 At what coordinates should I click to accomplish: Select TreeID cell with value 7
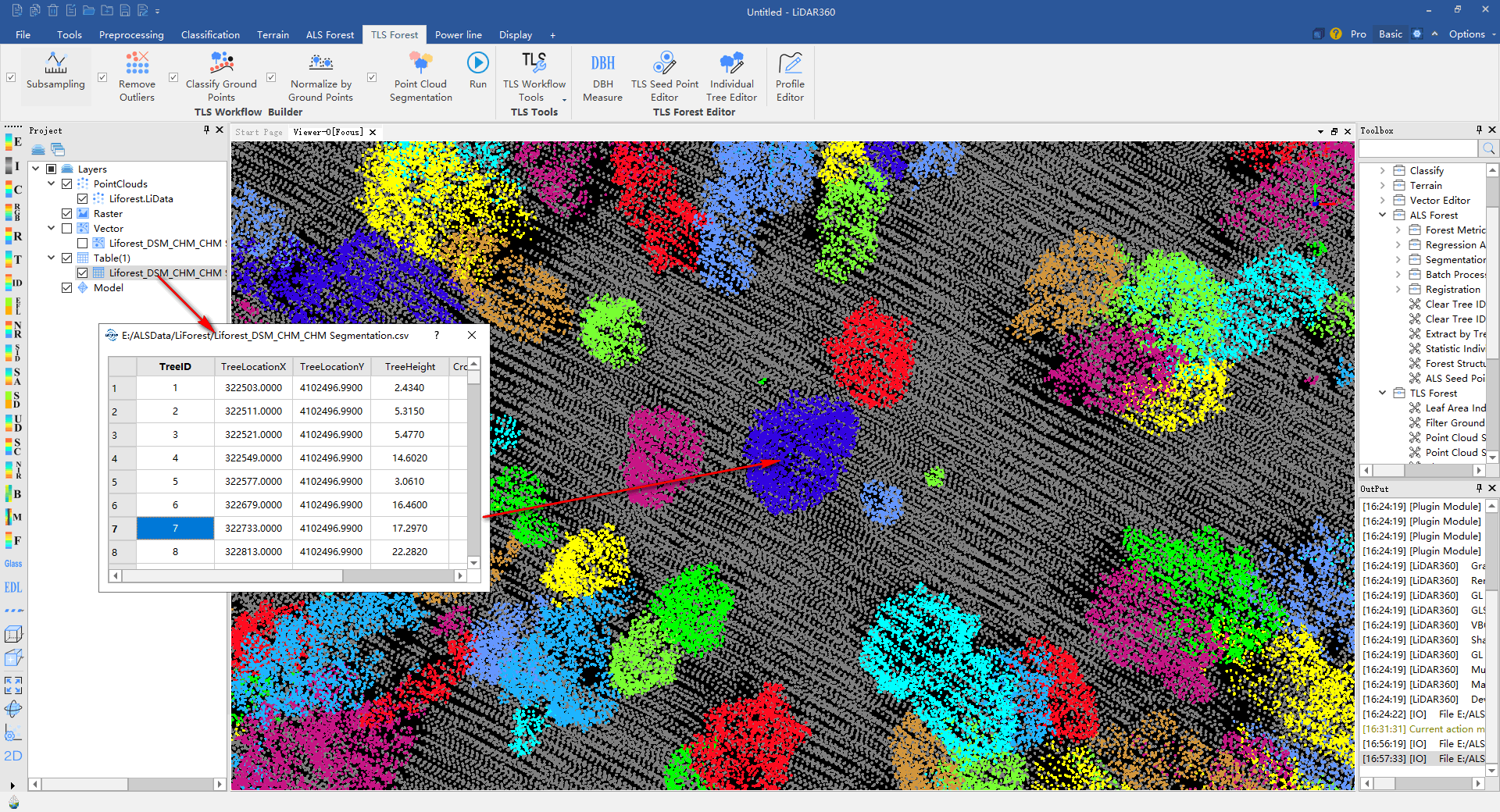point(175,529)
